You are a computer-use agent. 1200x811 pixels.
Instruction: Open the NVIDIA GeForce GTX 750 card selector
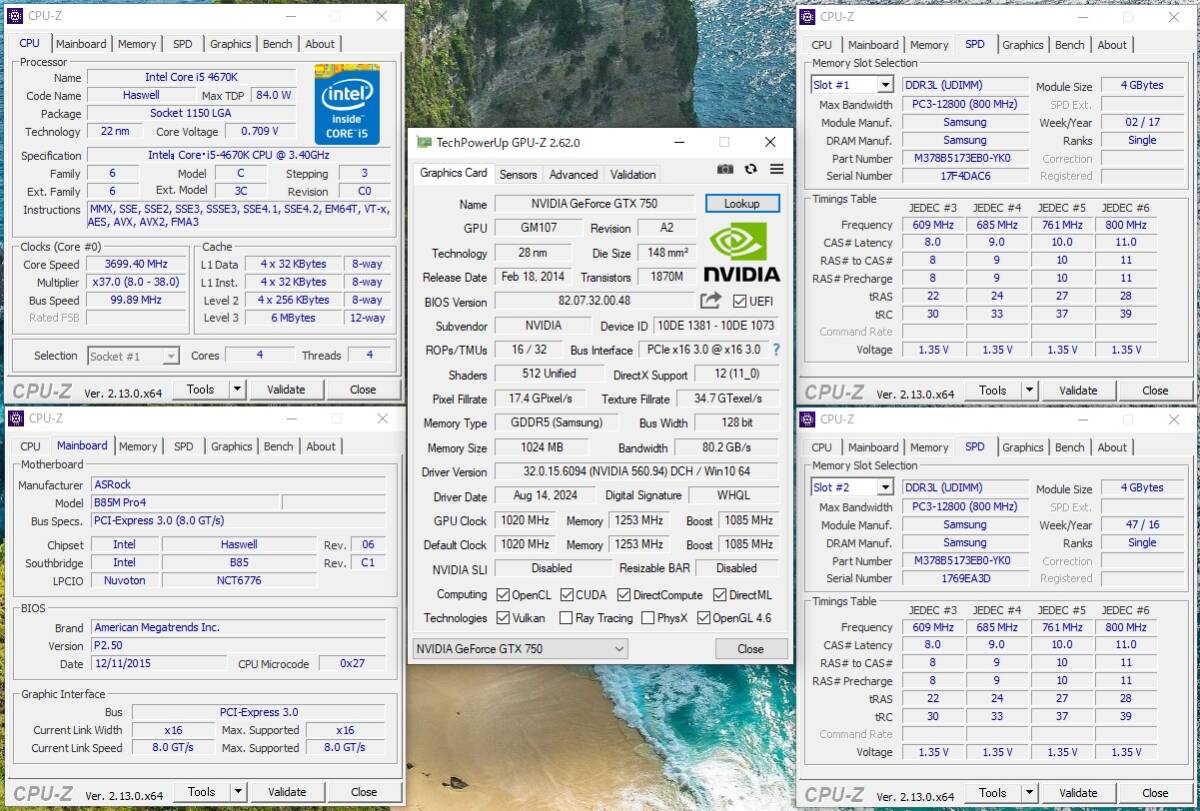point(519,648)
